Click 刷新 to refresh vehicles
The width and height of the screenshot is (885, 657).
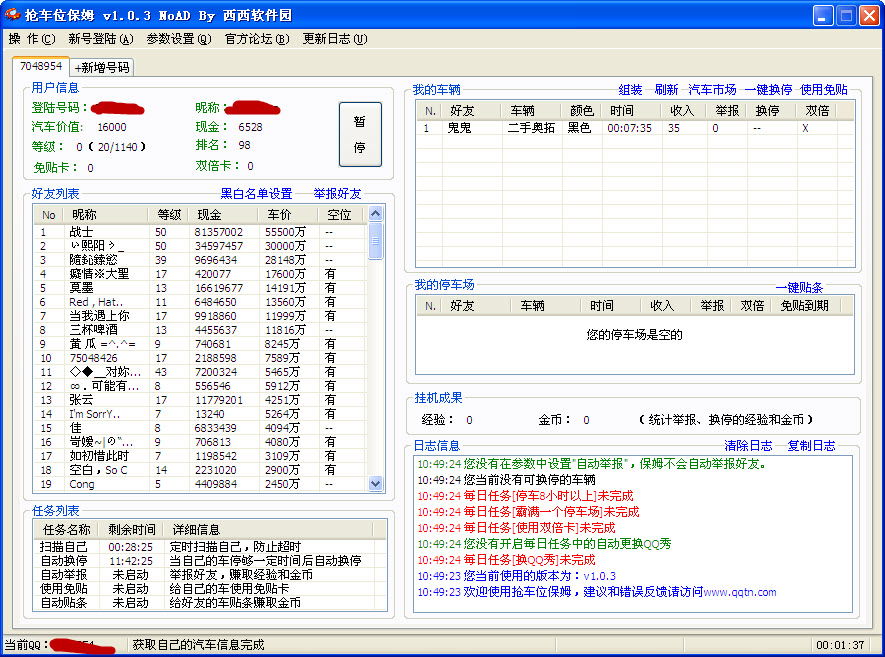(666, 90)
